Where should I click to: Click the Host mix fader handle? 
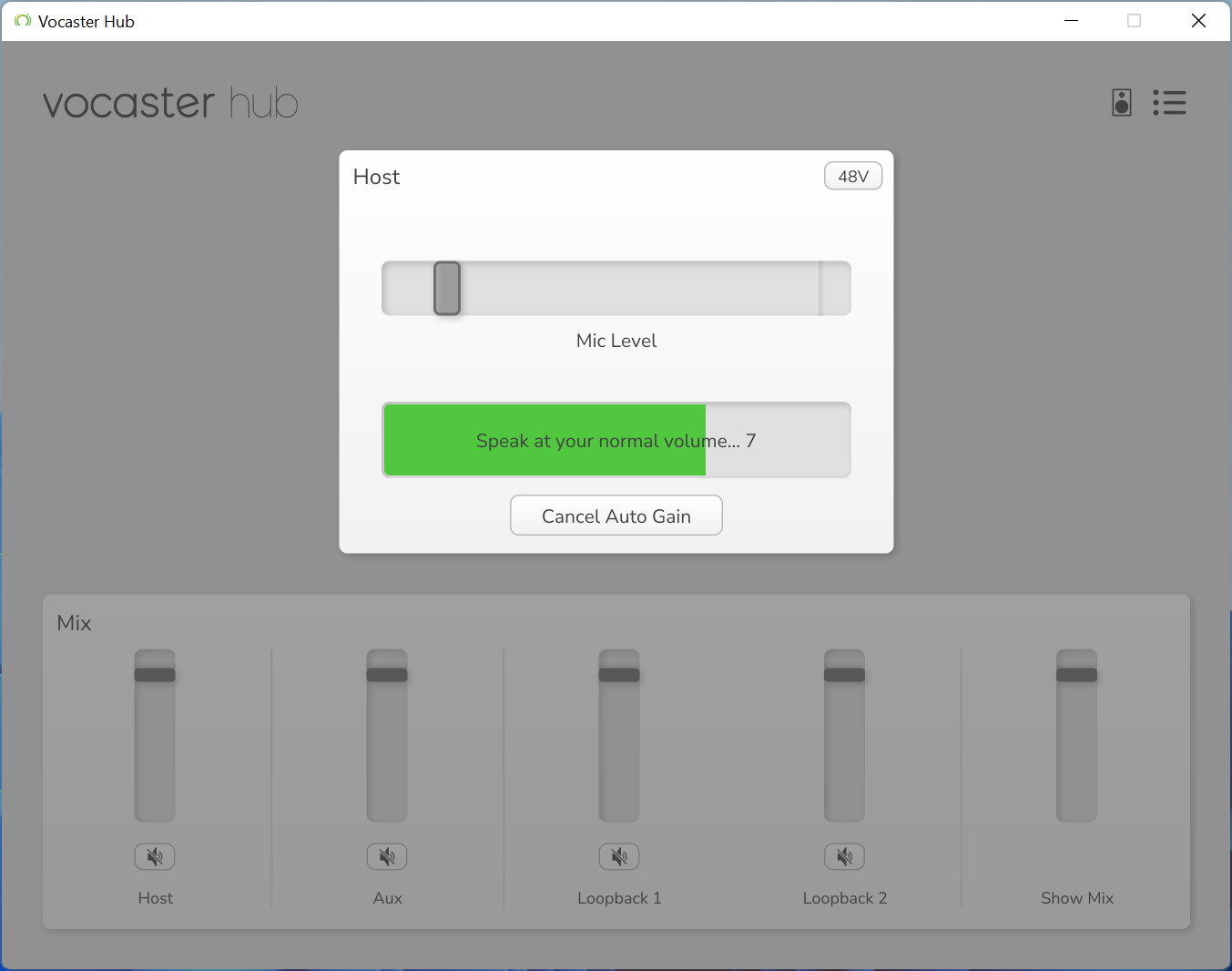pyautogui.click(x=155, y=675)
